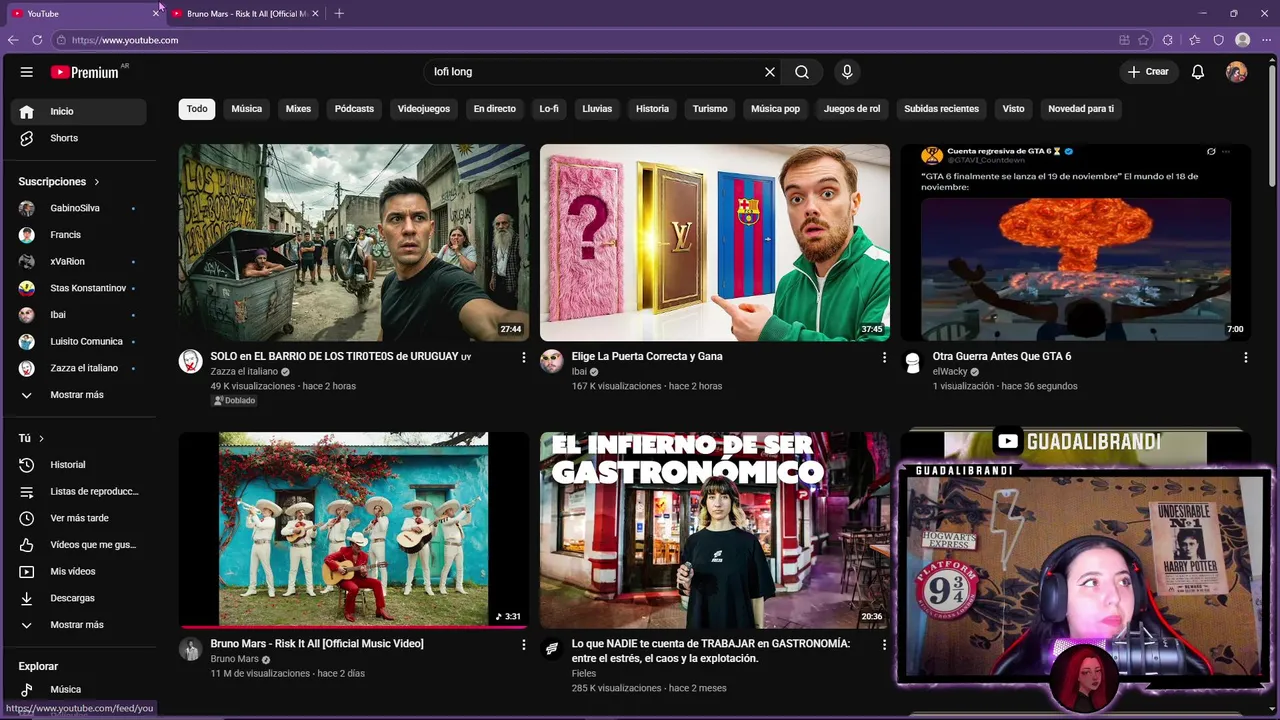Click Ibai channel avatar under video

552,361
